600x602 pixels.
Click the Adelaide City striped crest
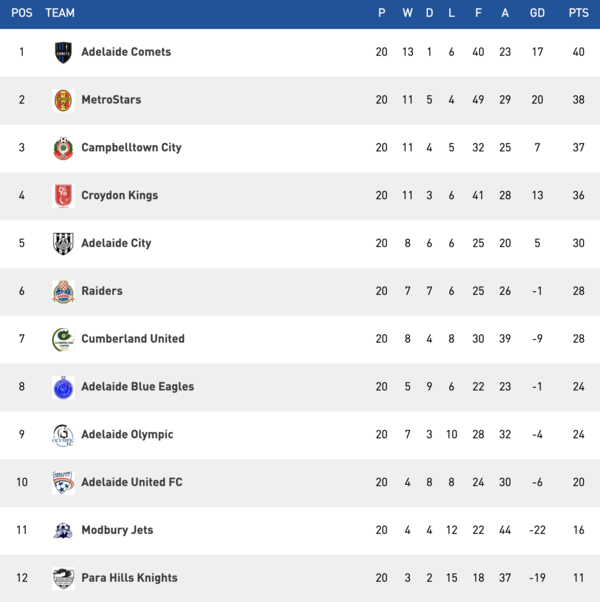click(63, 243)
